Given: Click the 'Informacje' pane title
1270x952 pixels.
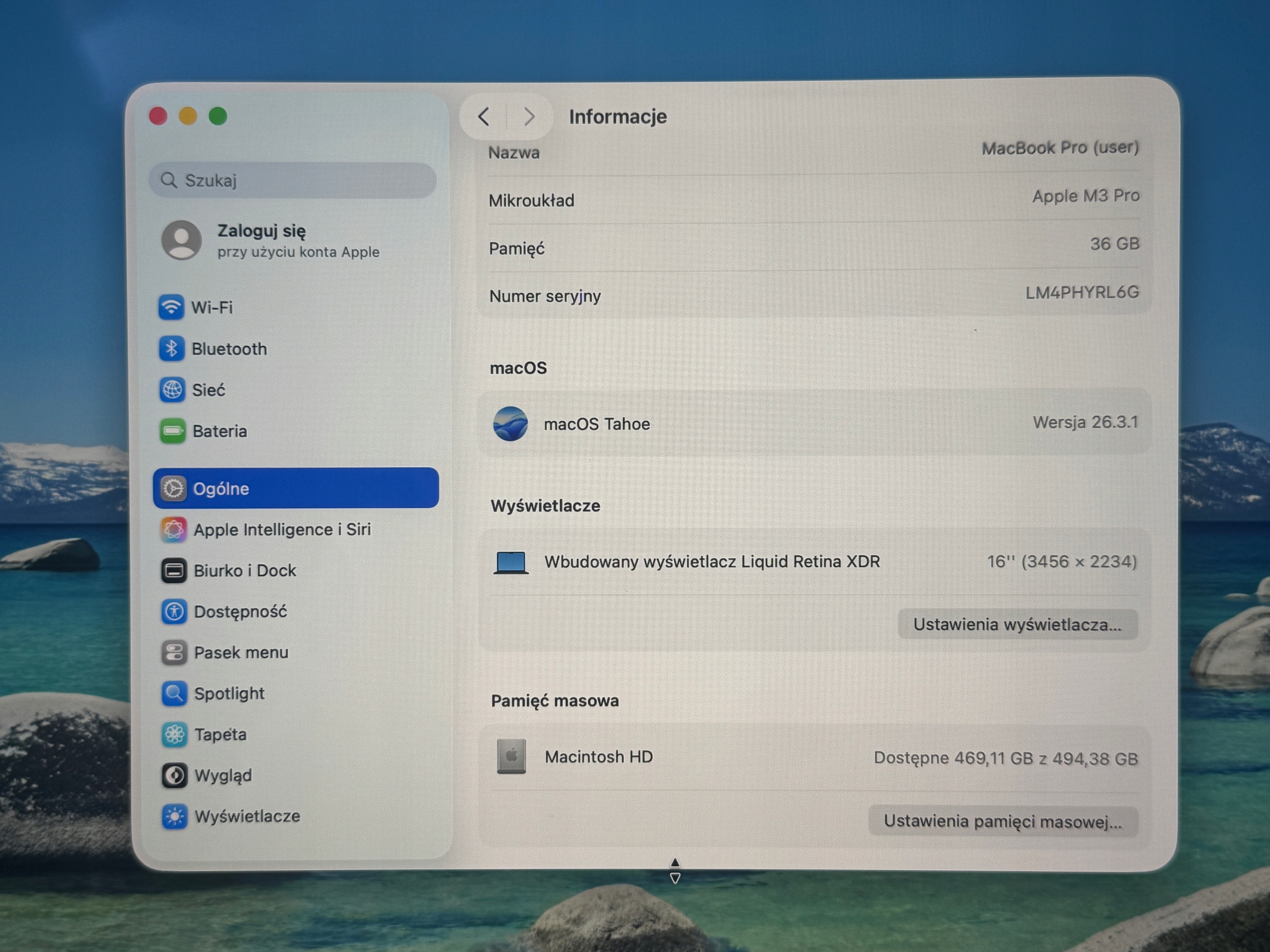Looking at the screenshot, I should point(618,117).
